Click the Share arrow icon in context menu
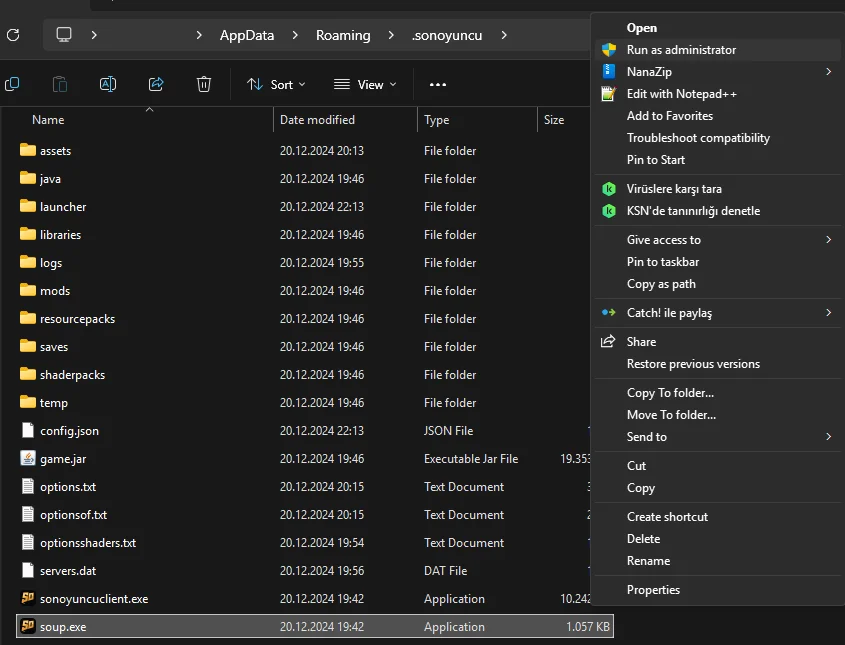845x645 pixels. point(608,341)
